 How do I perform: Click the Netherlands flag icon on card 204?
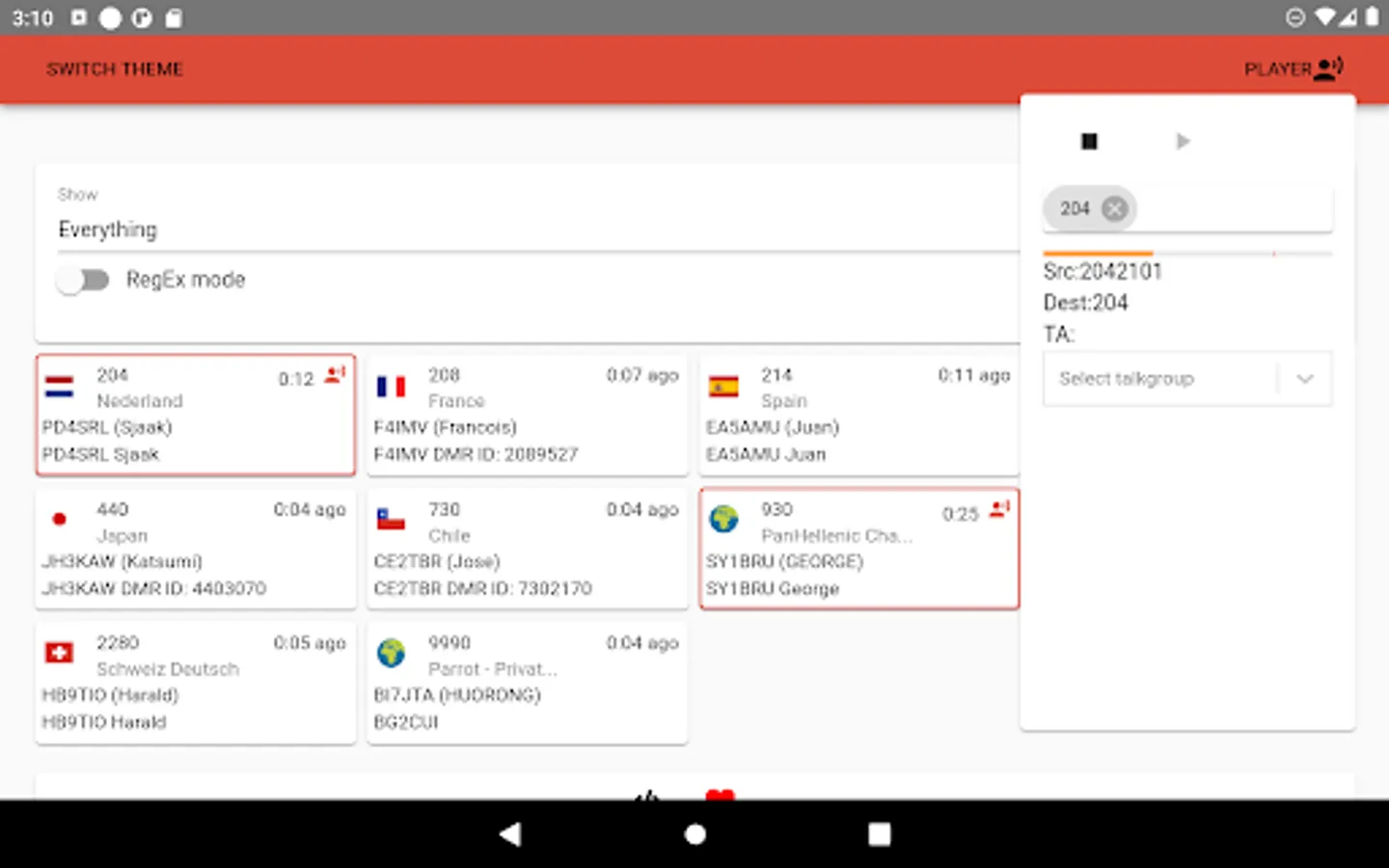pyautogui.click(x=60, y=388)
